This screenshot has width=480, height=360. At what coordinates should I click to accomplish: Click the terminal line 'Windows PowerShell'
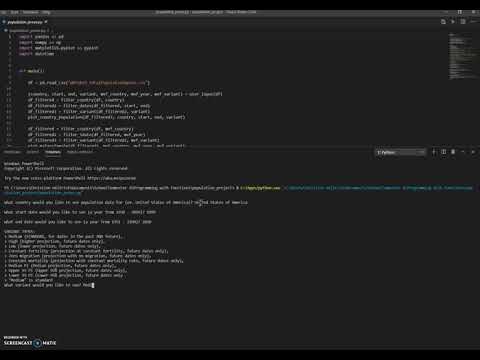(24, 164)
